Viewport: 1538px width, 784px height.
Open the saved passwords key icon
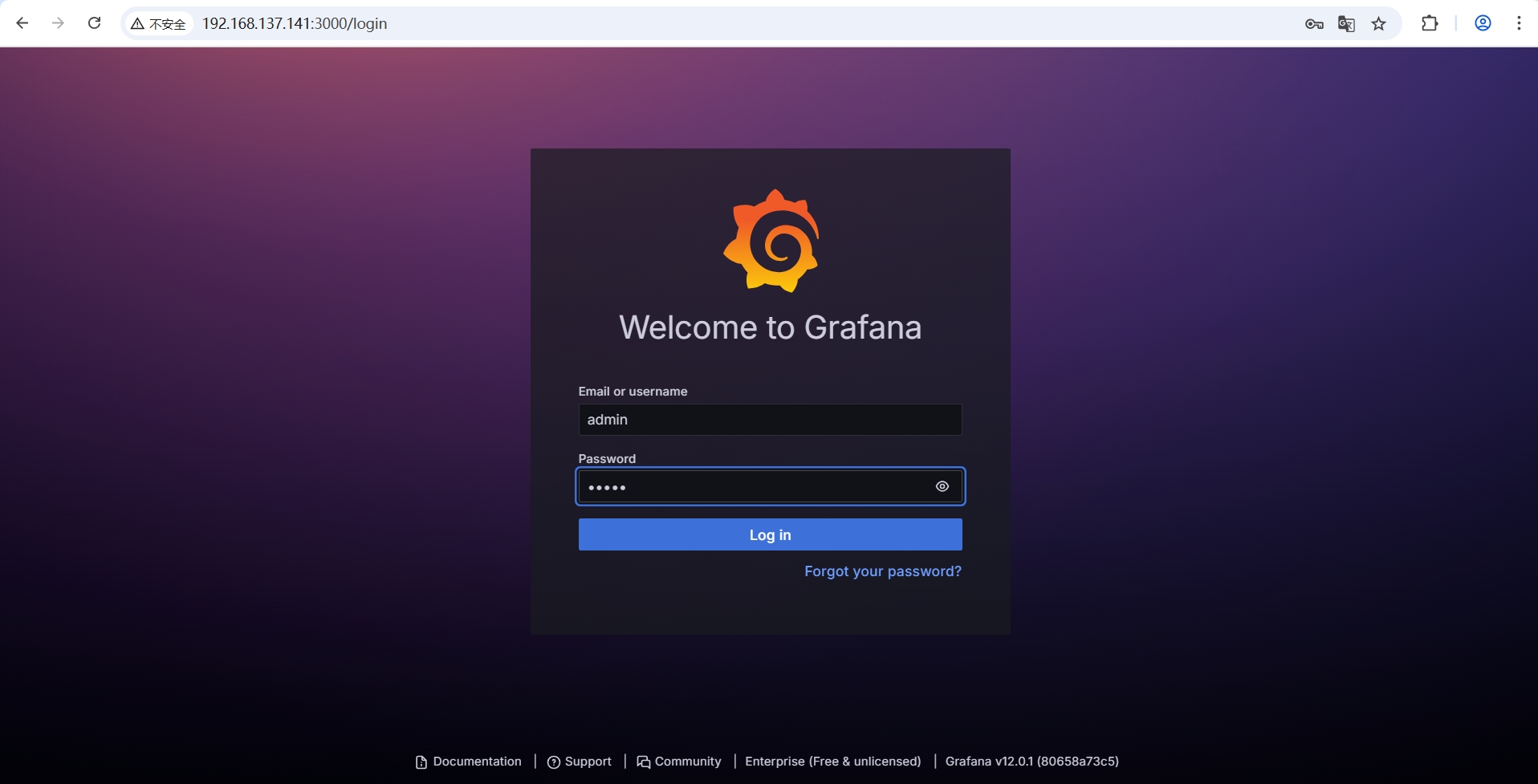click(1313, 24)
